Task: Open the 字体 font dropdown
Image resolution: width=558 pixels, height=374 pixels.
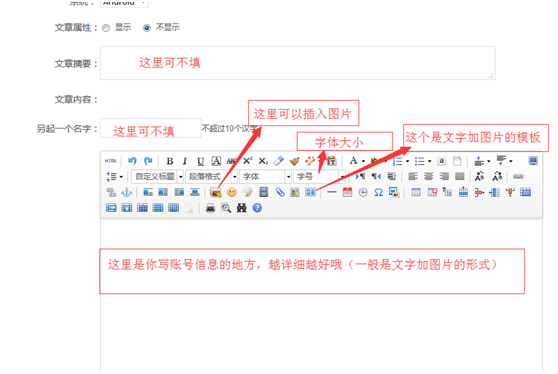Action: coord(265,177)
